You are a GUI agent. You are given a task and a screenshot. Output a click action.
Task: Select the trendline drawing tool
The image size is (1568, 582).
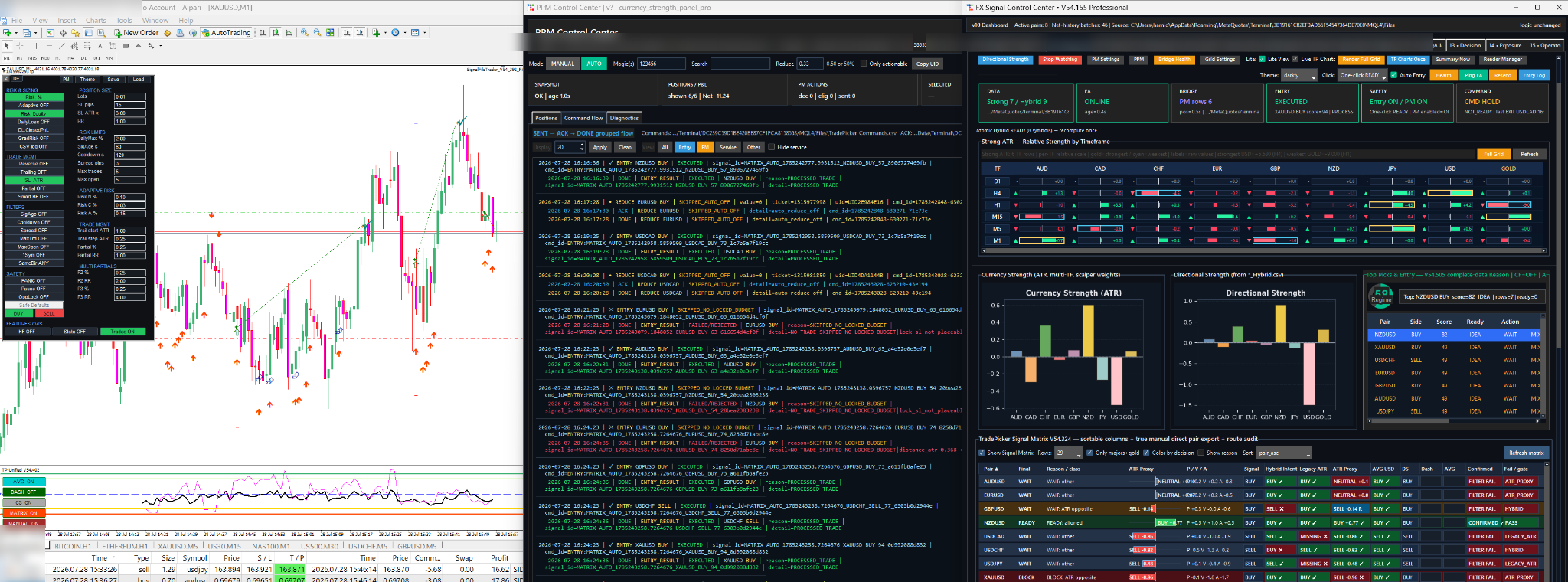(x=62, y=46)
